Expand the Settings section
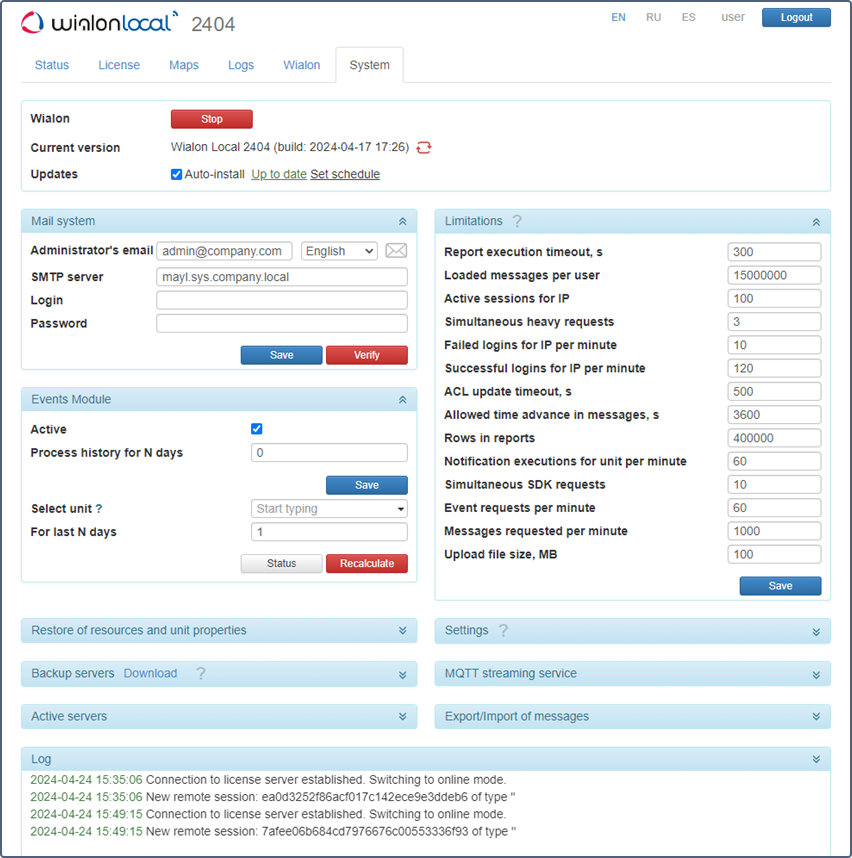The height and width of the screenshot is (858, 852). [816, 632]
